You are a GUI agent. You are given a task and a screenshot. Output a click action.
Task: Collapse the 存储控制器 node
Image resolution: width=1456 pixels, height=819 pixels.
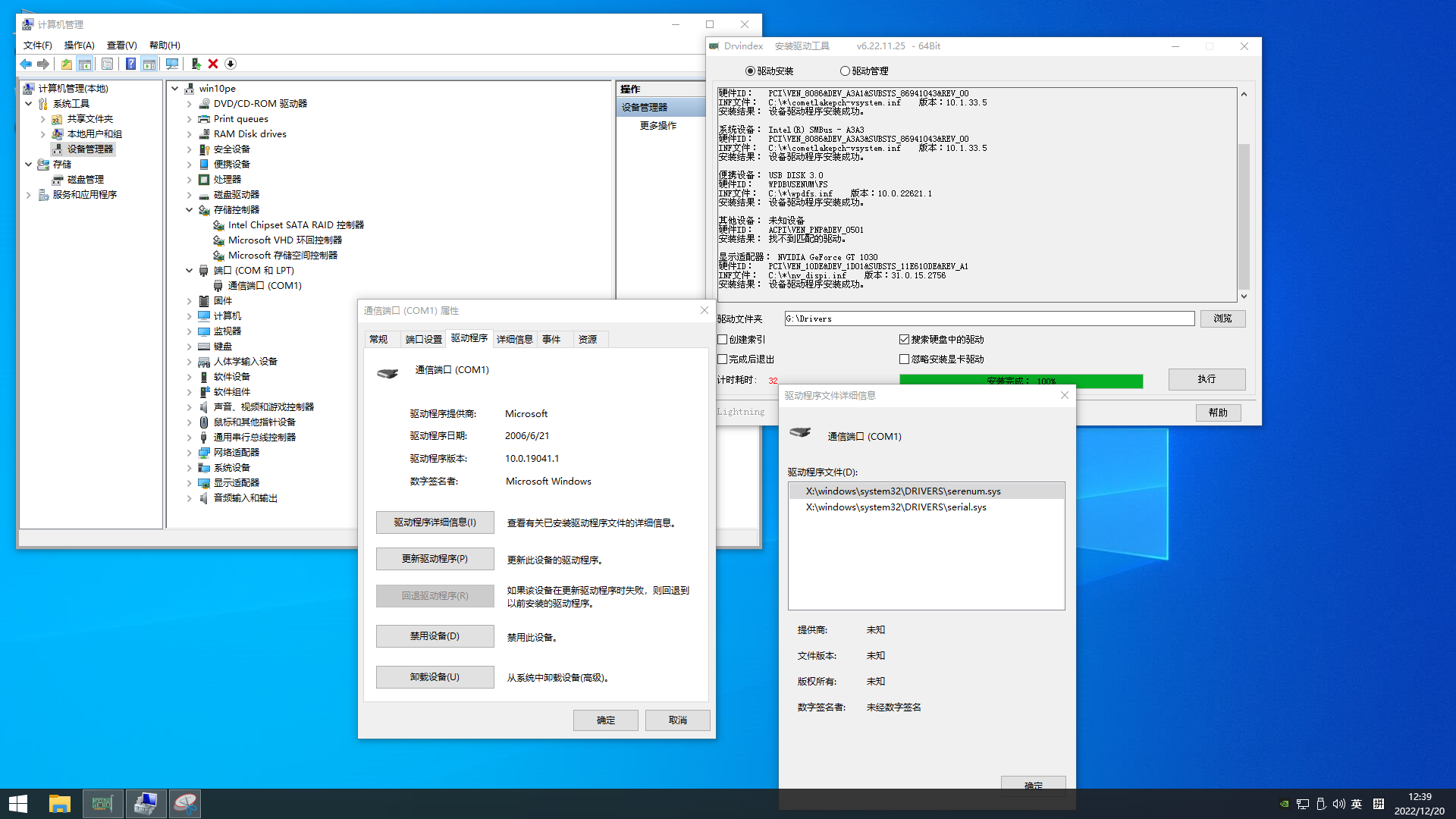pos(190,210)
